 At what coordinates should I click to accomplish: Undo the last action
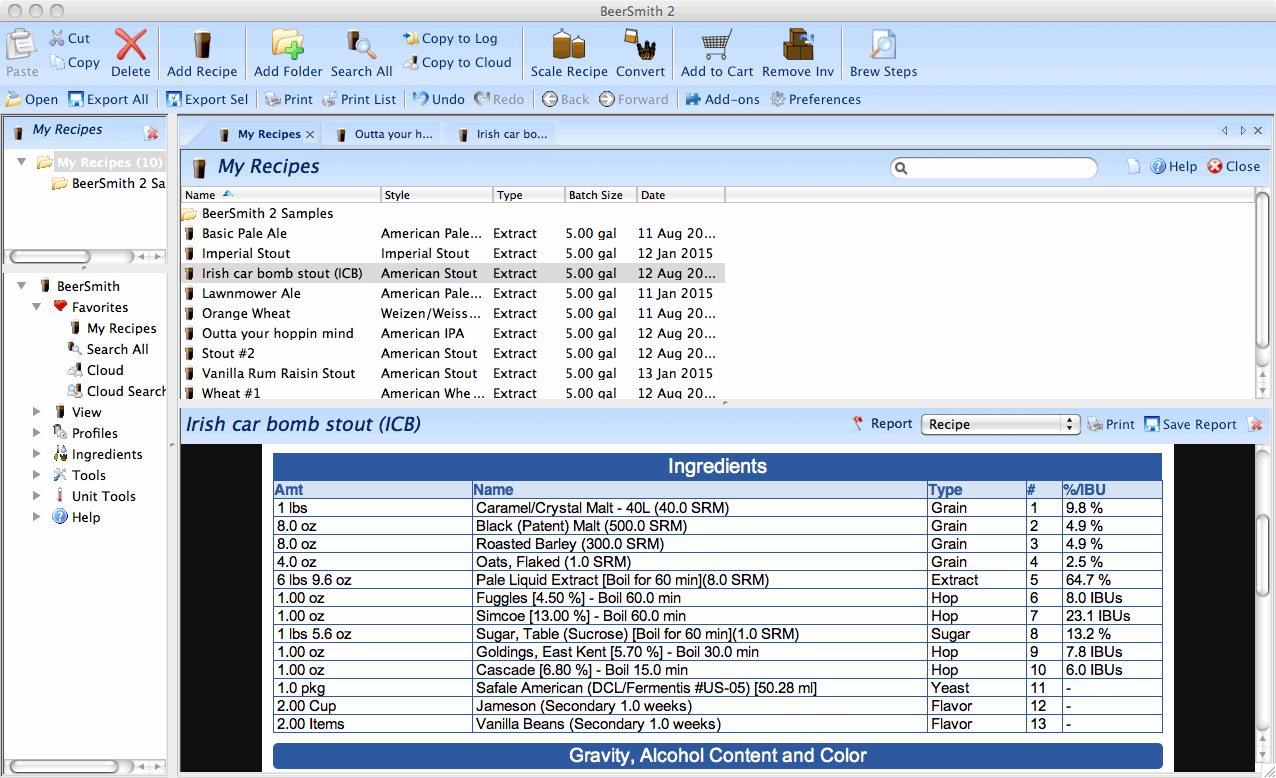439,99
